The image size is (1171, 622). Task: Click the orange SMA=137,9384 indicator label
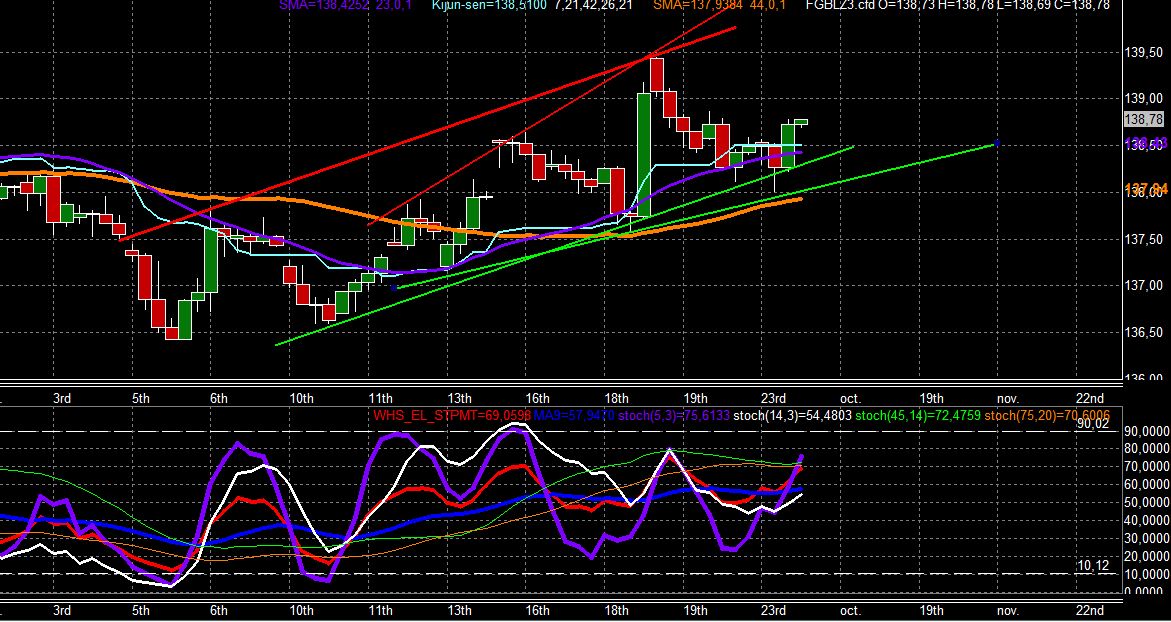pos(699,5)
